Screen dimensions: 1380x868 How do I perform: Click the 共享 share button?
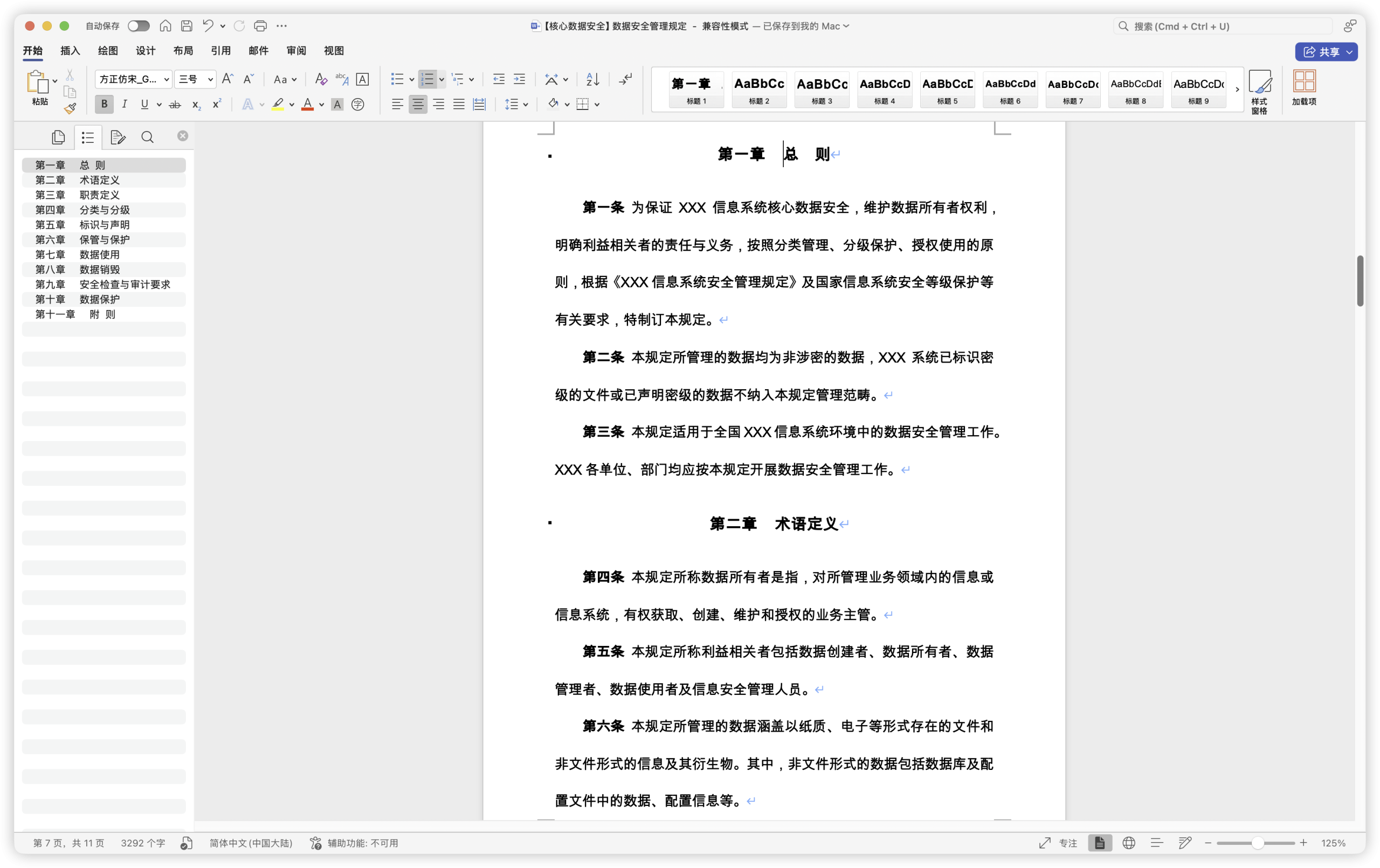click(1327, 52)
